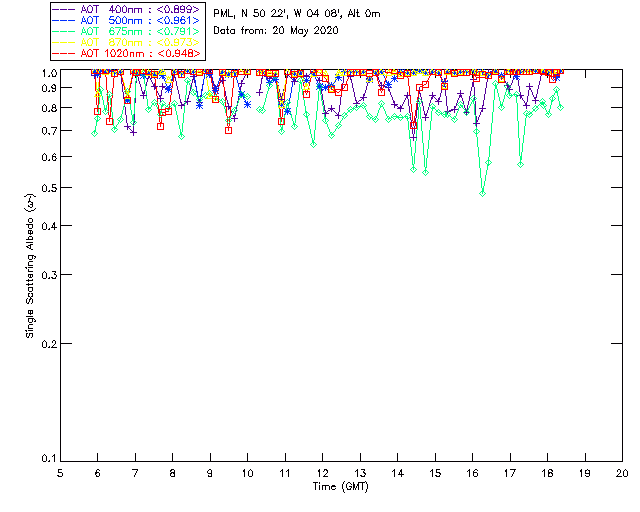This screenshot has height=512, width=640.
Task: Click the purple dashed line sample for 400nm
Action: 63,9
